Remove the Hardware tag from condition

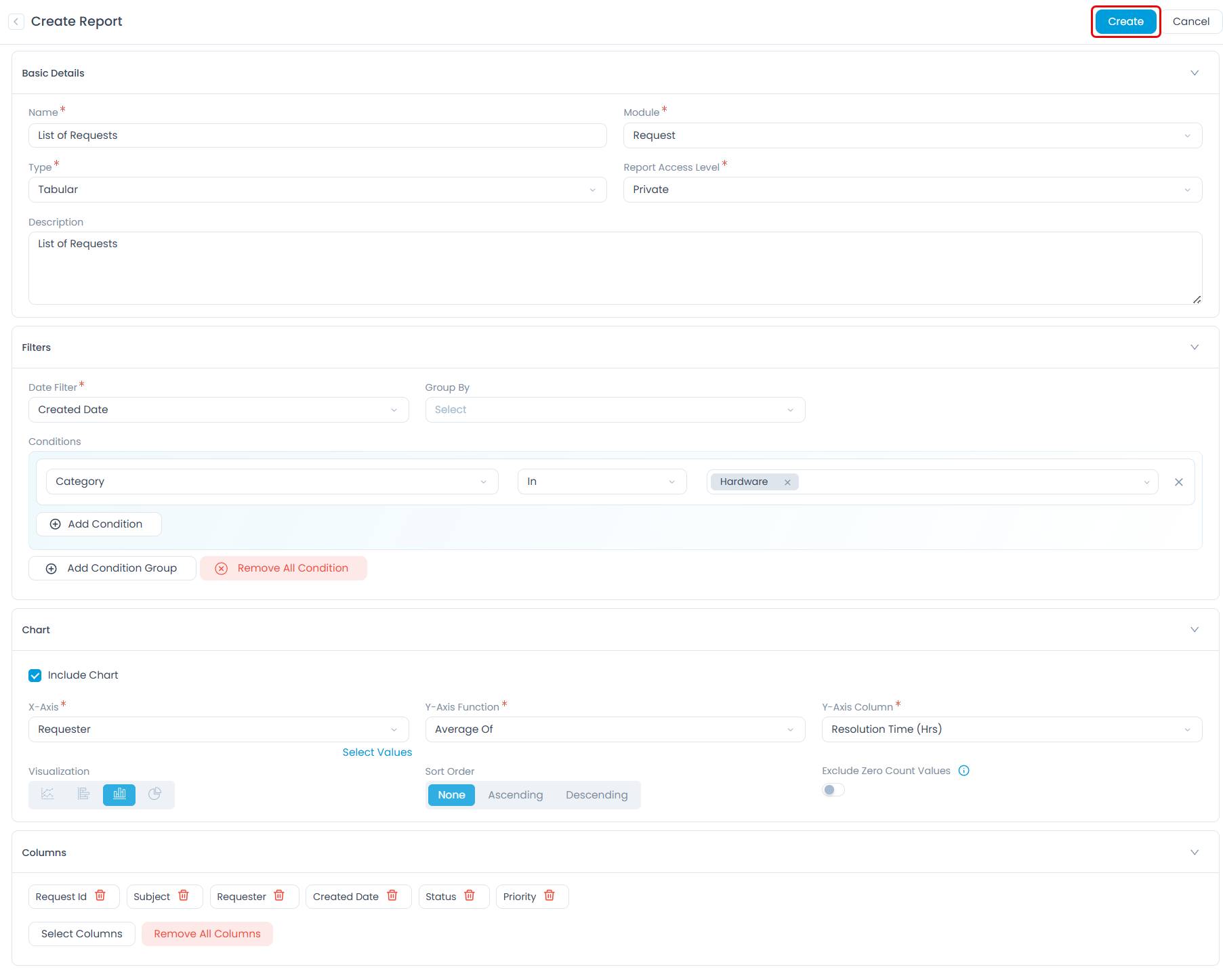click(787, 482)
